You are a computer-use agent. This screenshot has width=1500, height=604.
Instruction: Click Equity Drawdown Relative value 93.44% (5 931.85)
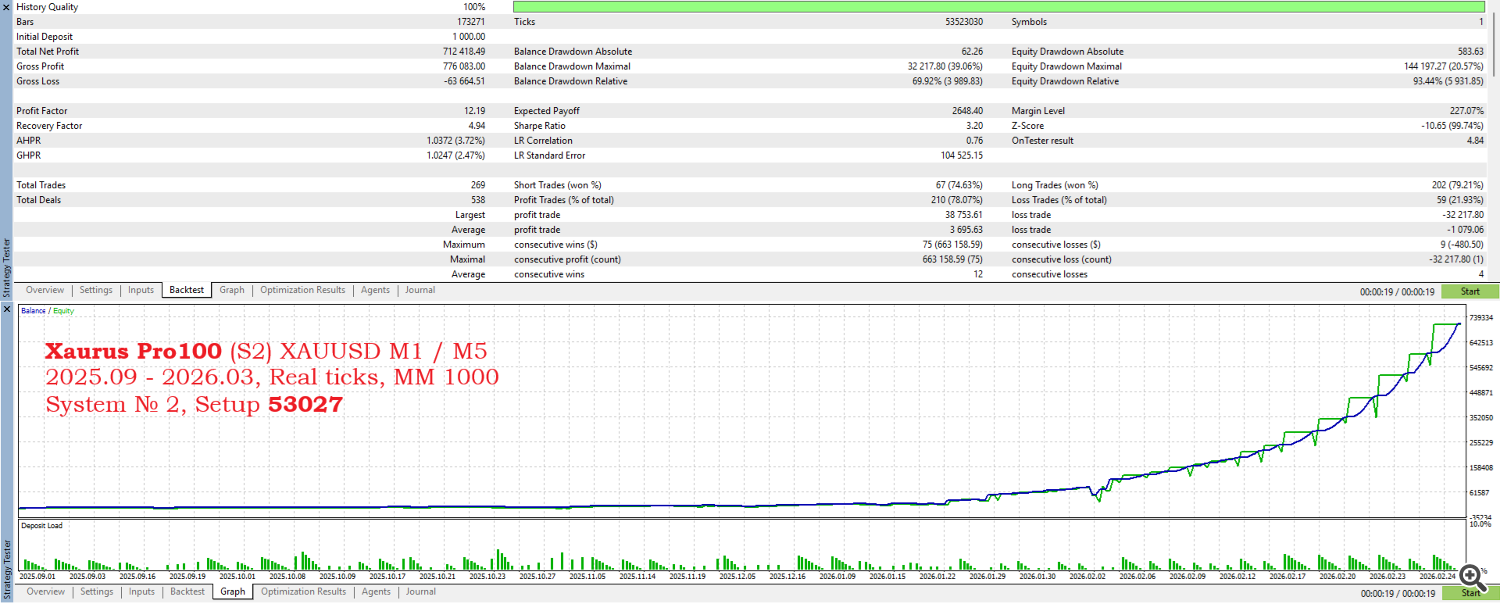tap(1448, 82)
